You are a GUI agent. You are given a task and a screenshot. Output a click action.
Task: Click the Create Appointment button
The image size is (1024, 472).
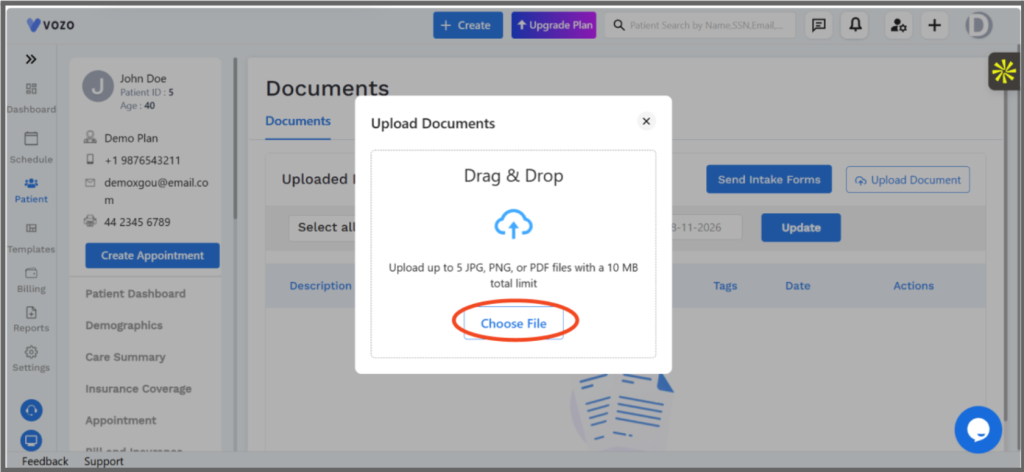(x=152, y=255)
